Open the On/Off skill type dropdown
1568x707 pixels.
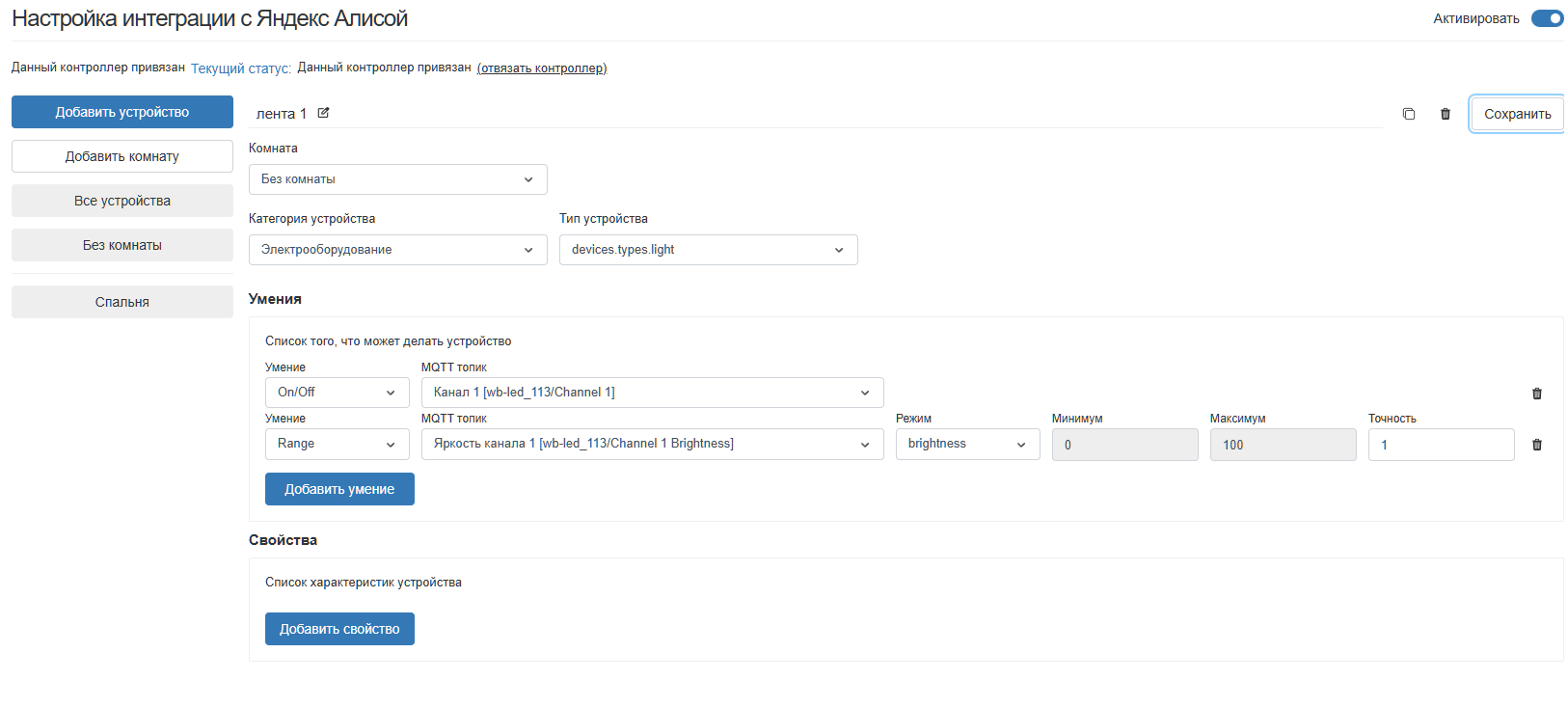pos(337,393)
